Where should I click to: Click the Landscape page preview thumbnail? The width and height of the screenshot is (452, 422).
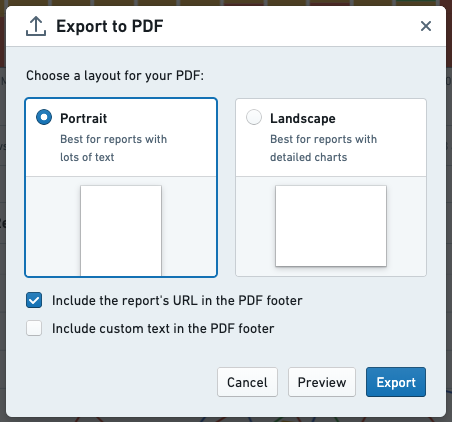pyautogui.click(x=331, y=226)
